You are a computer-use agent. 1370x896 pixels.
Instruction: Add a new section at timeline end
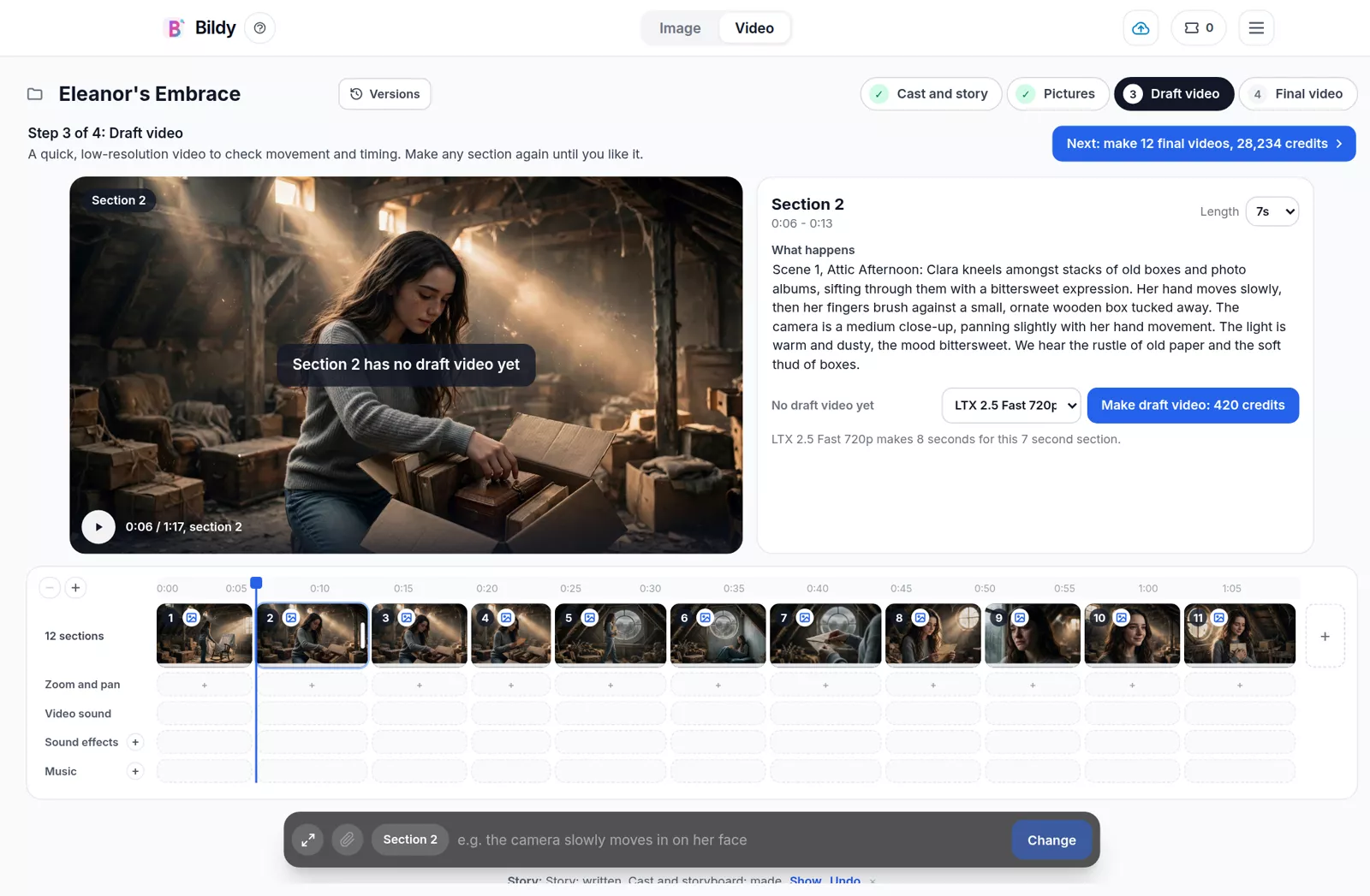pyautogui.click(x=1325, y=637)
